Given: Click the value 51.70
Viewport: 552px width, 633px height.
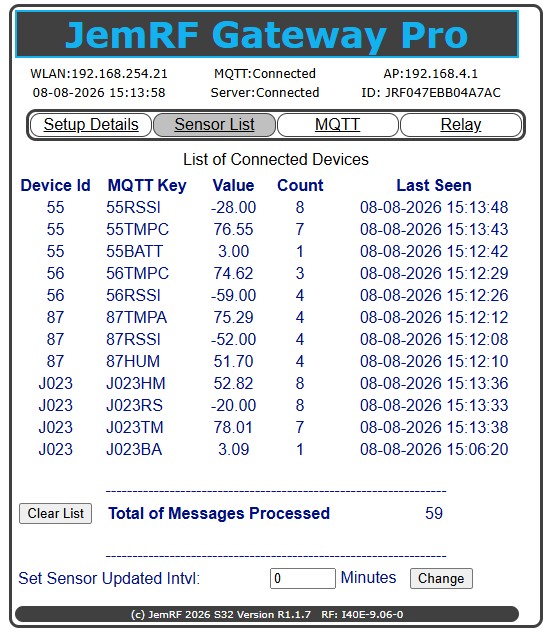Looking at the screenshot, I should [x=233, y=362].
